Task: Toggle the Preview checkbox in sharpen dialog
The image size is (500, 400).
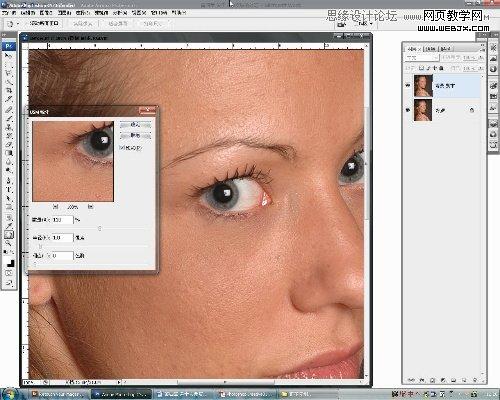Action: point(122,147)
